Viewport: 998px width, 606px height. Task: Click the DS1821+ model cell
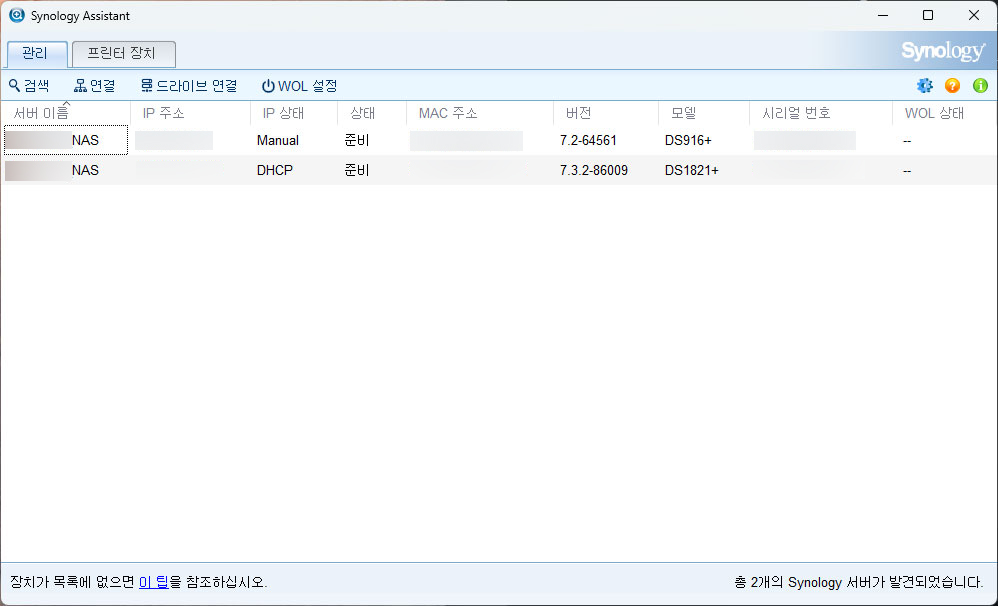(691, 171)
